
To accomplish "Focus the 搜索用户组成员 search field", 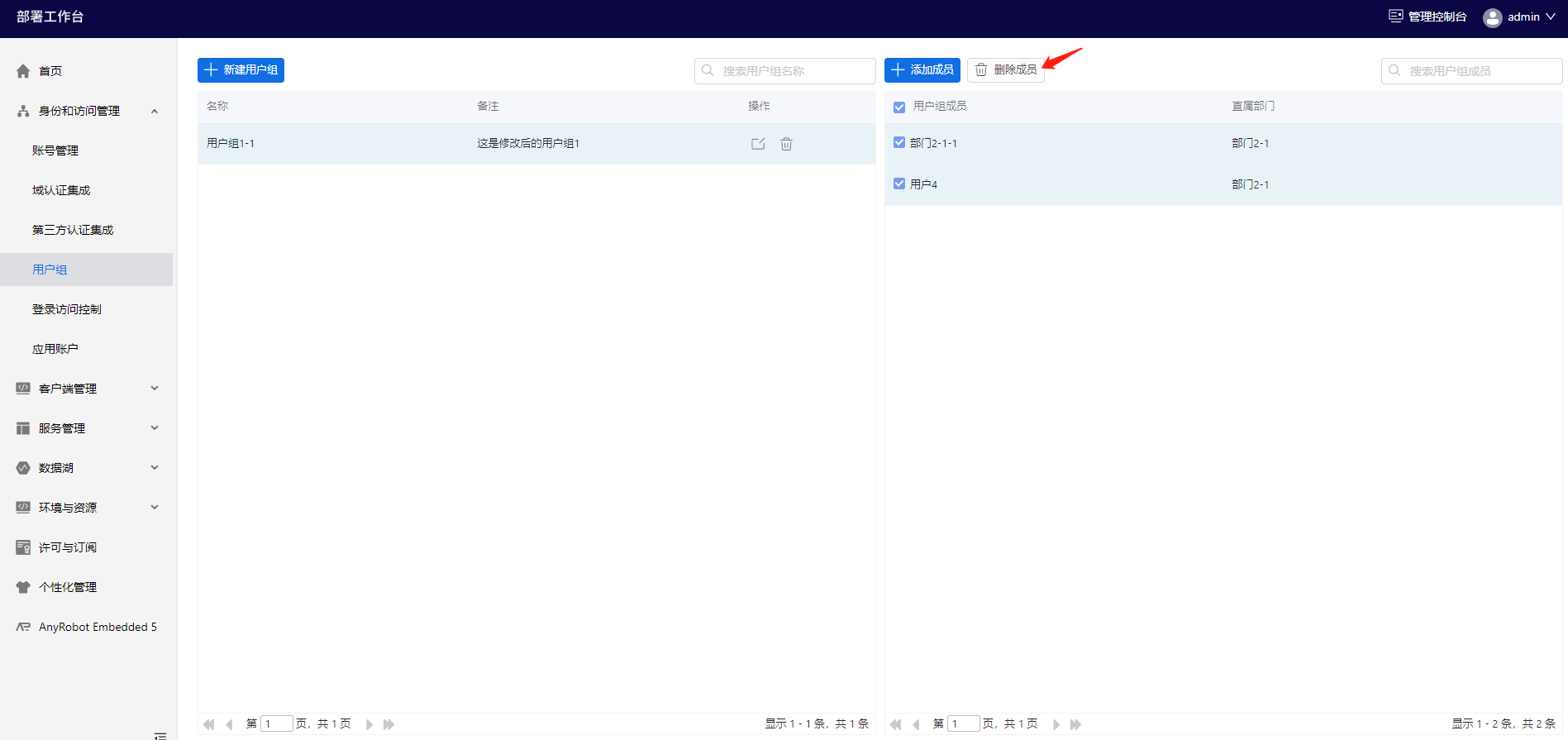I will 1472,71.
